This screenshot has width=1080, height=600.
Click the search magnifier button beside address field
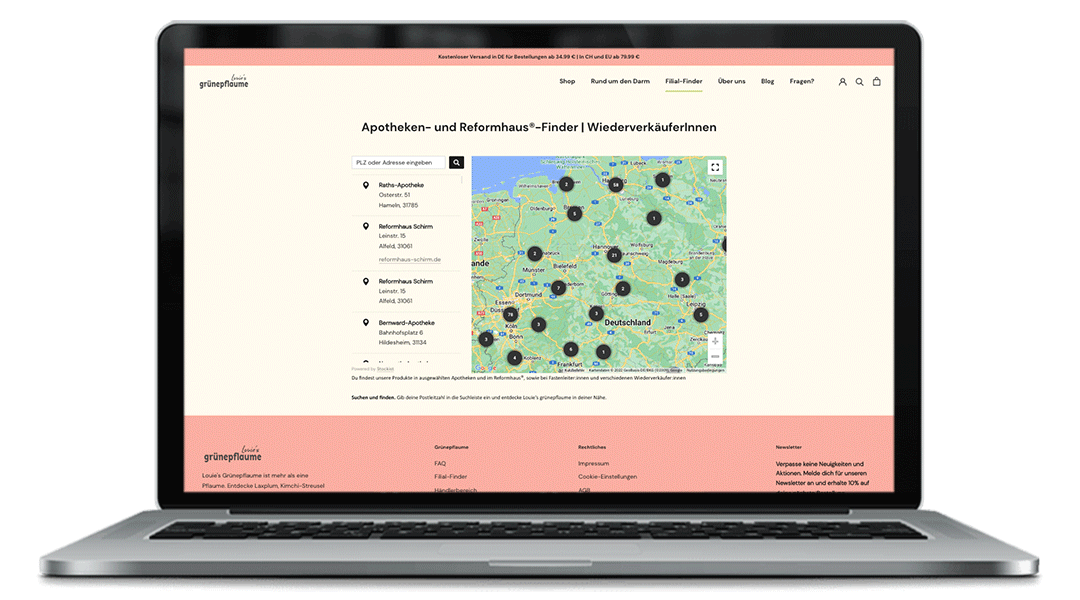pyautogui.click(x=456, y=162)
